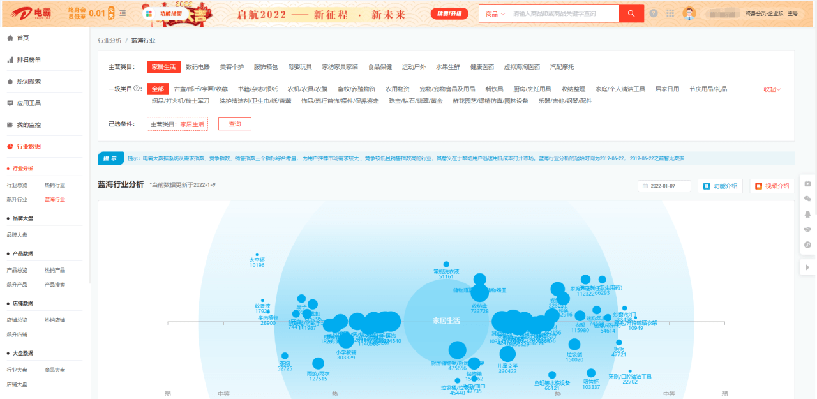The image size is (817, 399).
Task: Go to 首页 in the sidebar
Action: click(x=19, y=38)
